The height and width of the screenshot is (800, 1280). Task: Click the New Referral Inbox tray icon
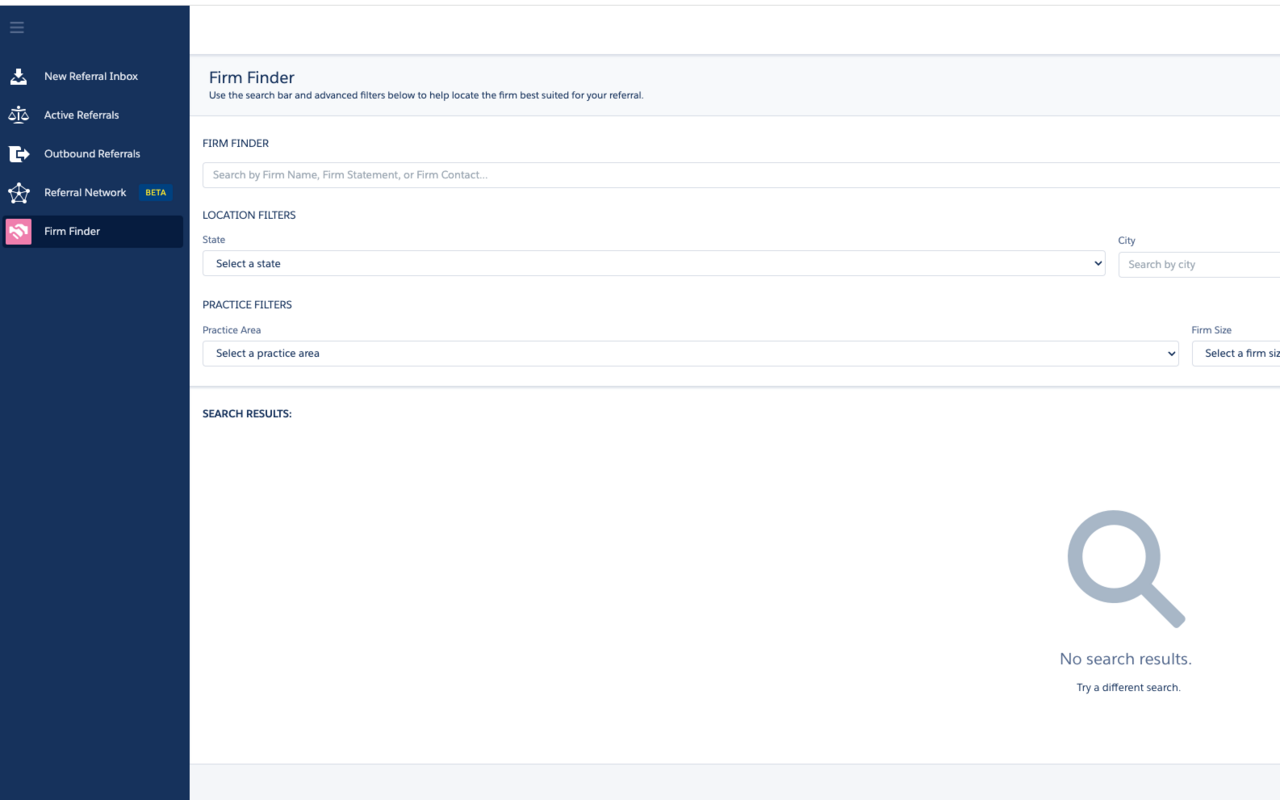coord(19,76)
